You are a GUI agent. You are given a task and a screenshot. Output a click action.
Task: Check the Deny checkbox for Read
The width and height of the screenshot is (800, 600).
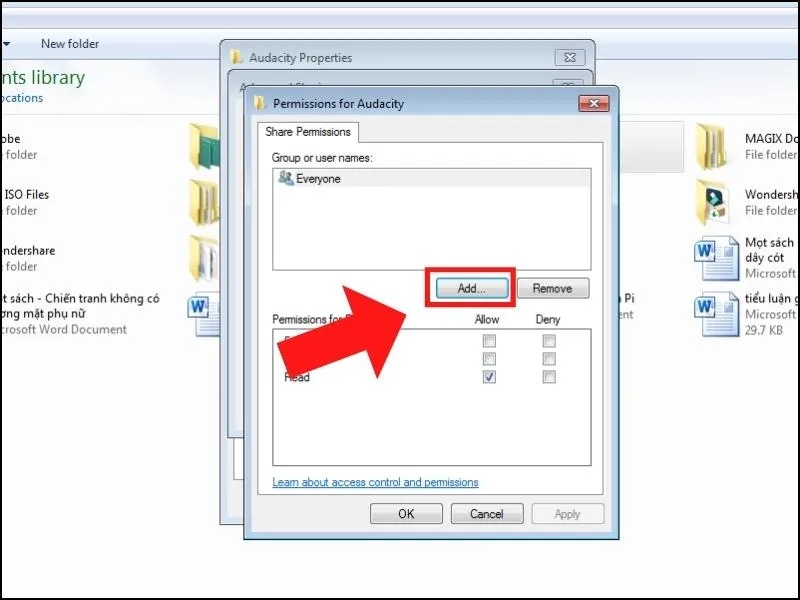549,377
